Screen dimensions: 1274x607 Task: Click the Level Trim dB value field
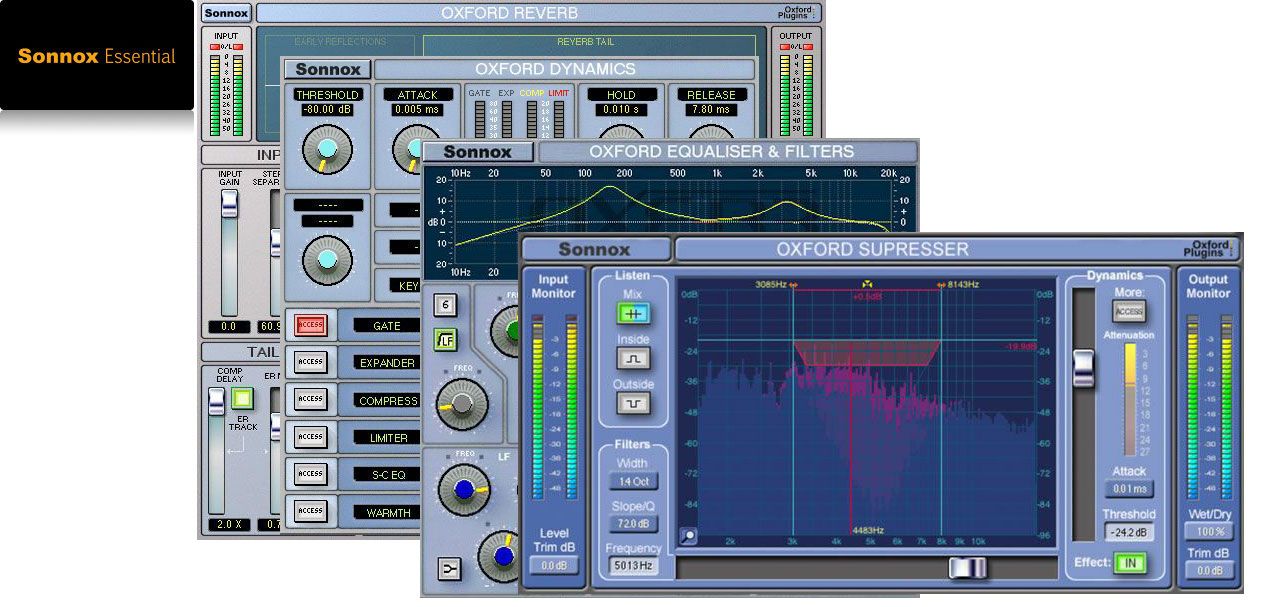tap(553, 565)
